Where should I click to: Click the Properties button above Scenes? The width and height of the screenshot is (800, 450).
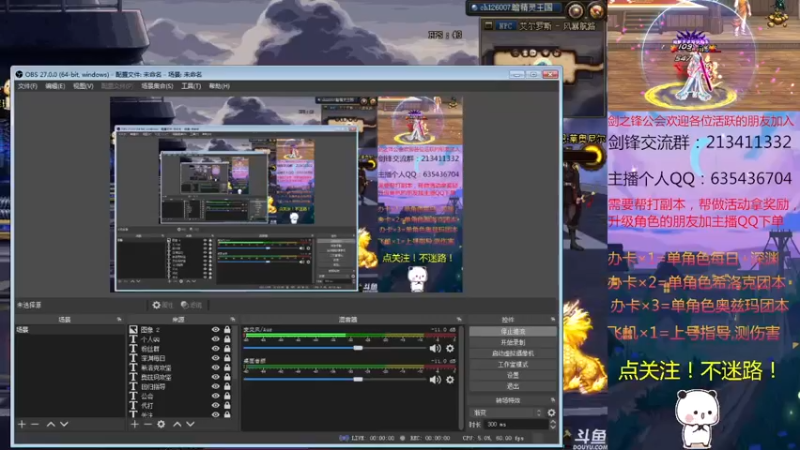coord(163,305)
